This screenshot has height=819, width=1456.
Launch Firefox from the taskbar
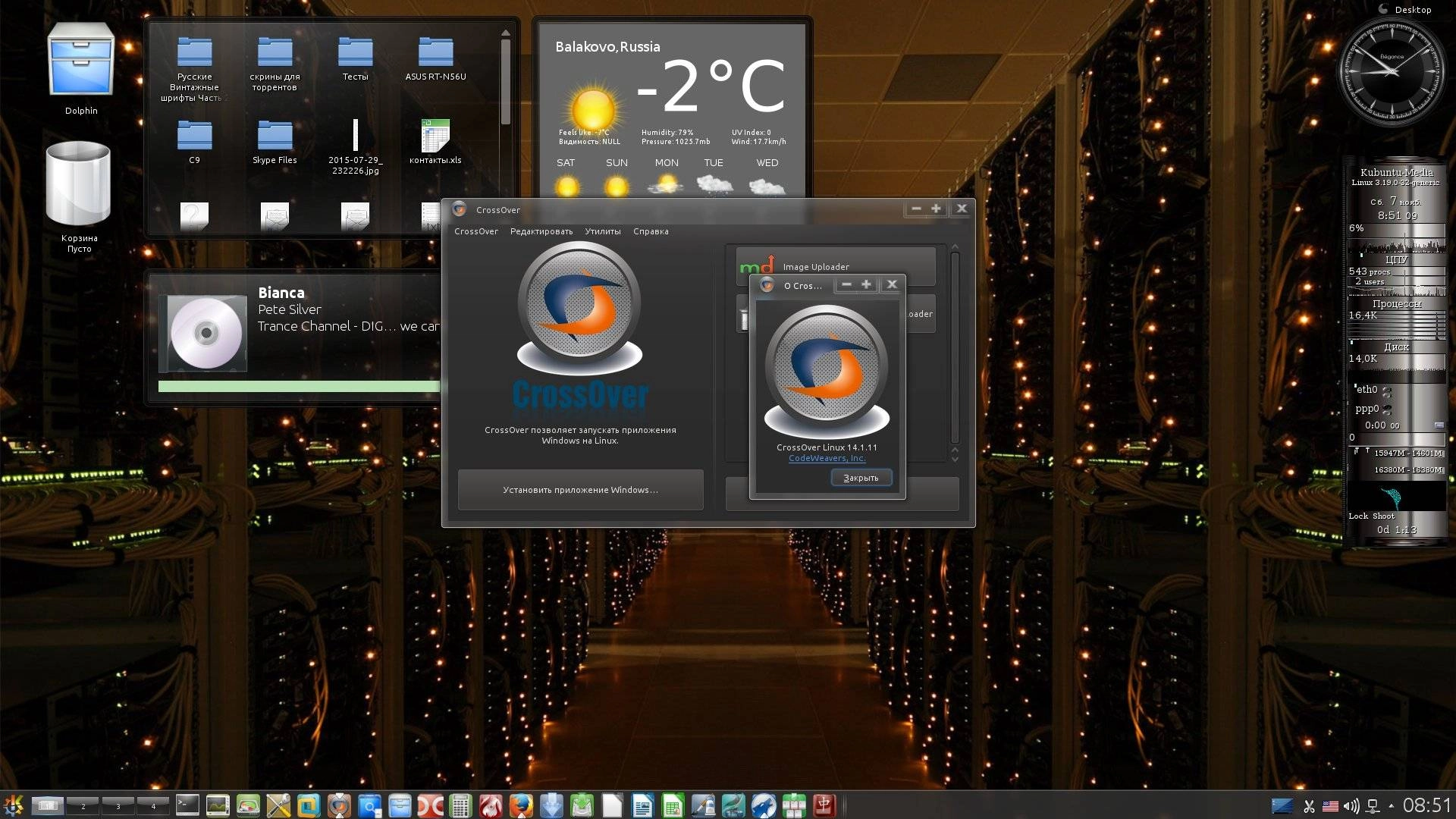click(521, 805)
